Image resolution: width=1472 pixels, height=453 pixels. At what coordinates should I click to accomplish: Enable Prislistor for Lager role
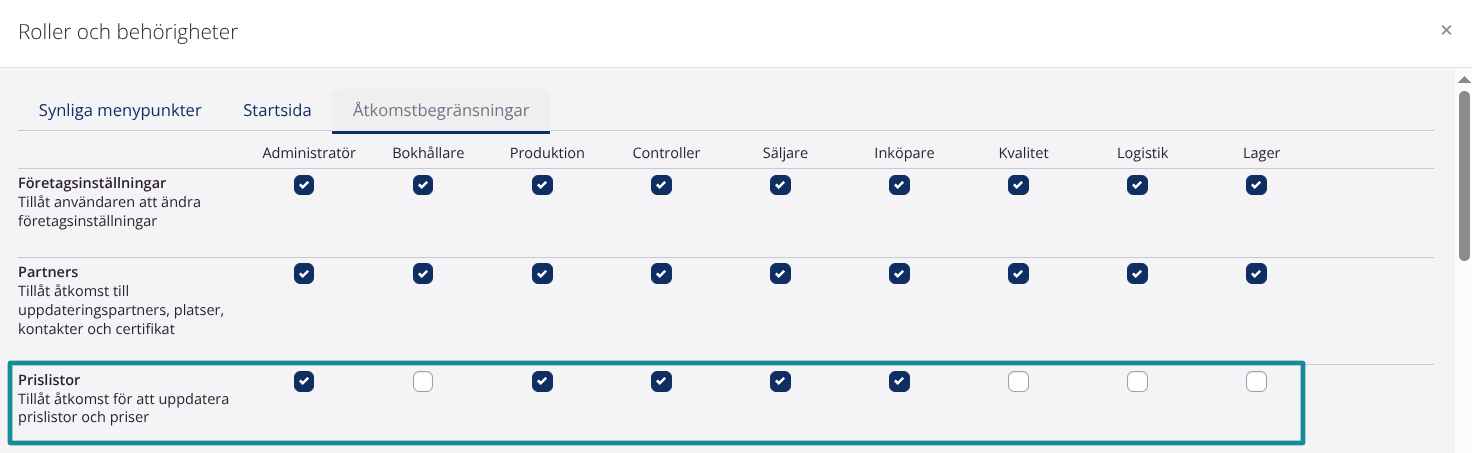[x=1256, y=381]
